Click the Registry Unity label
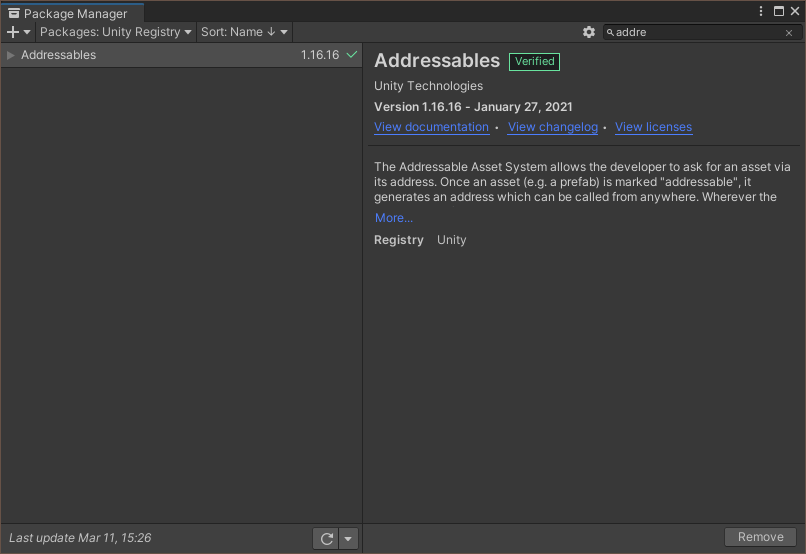The image size is (806, 554). pos(420,240)
